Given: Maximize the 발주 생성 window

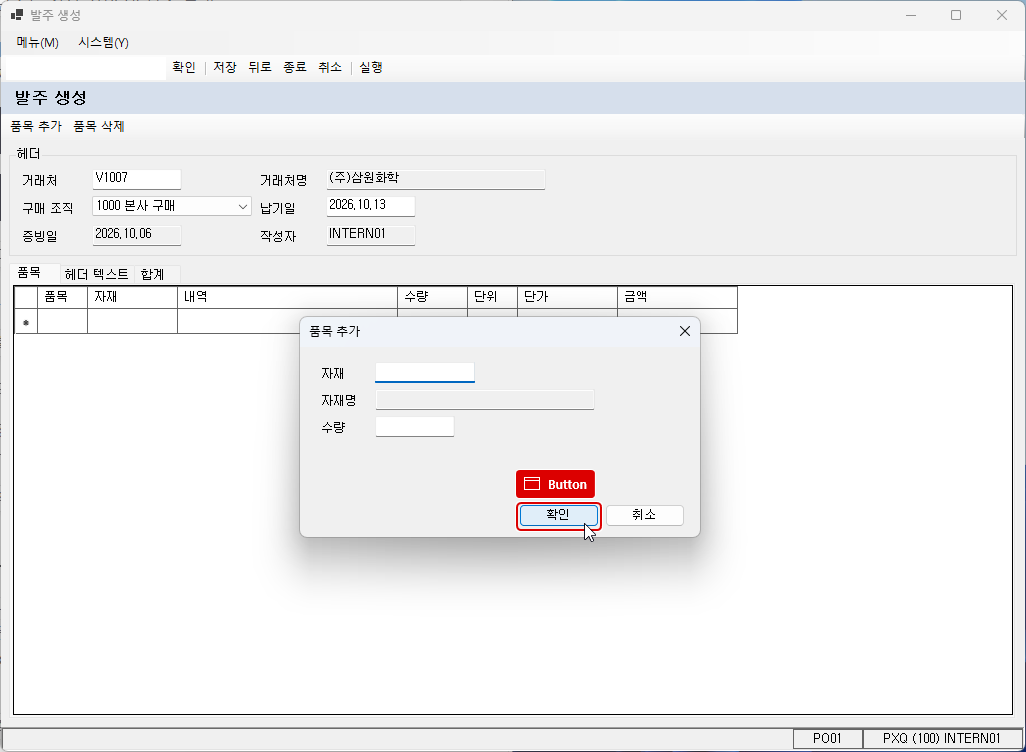Looking at the screenshot, I should tap(956, 15).
